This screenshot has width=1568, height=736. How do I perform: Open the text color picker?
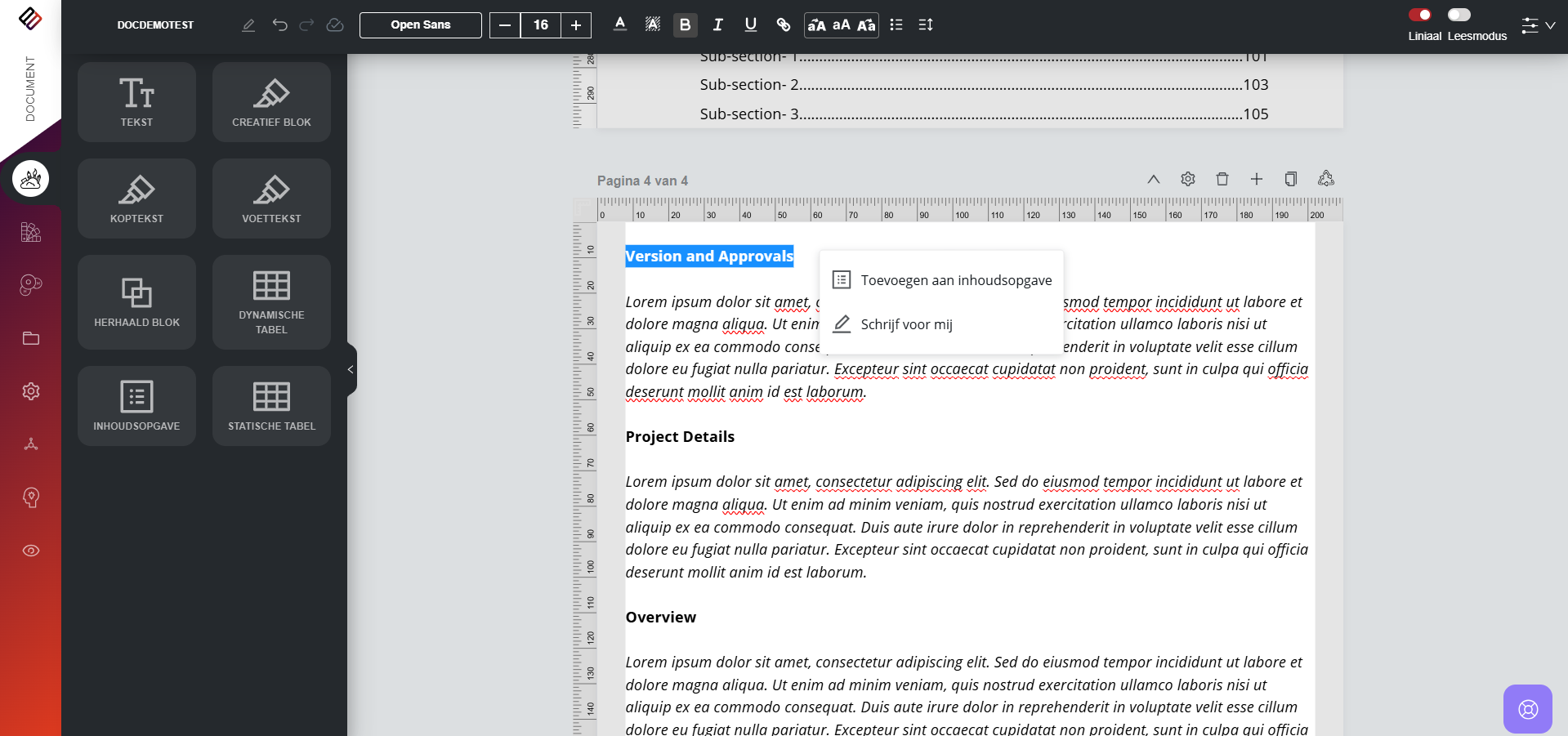click(x=620, y=25)
